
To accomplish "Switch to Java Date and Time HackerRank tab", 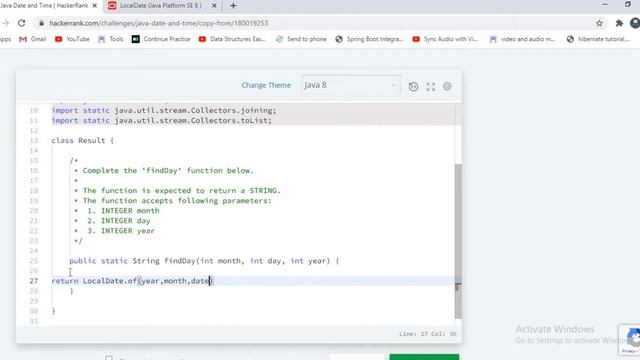I will pyautogui.click(x=44, y=6).
